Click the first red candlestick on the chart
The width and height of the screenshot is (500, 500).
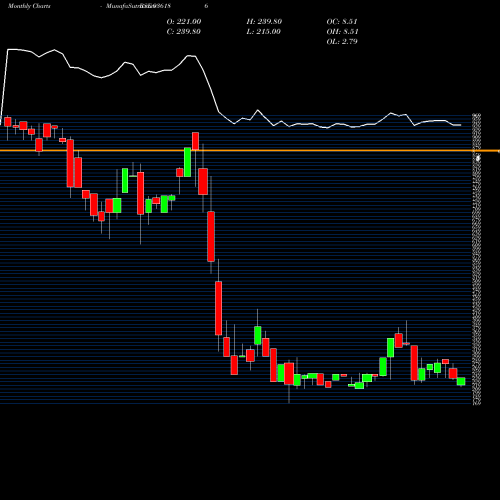click(x=7, y=122)
